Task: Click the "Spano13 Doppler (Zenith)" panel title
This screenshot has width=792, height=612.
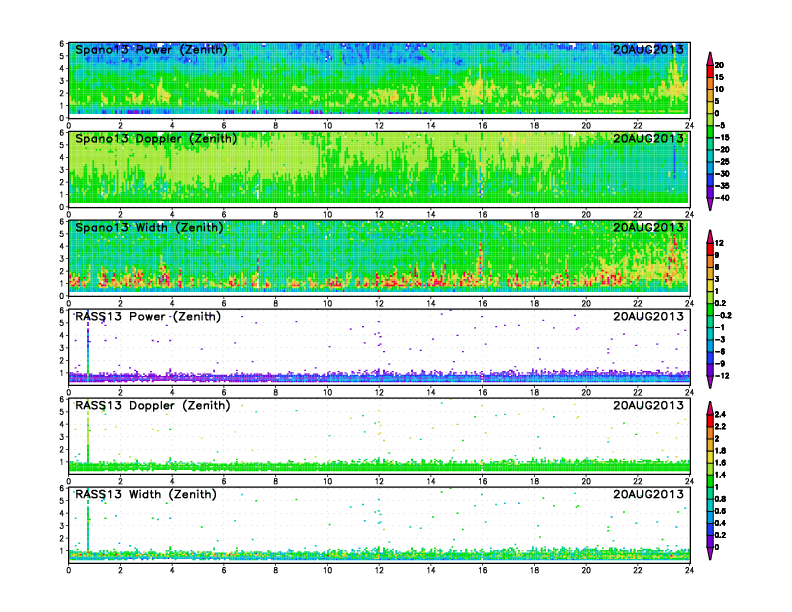Action: pyautogui.click(x=156, y=138)
